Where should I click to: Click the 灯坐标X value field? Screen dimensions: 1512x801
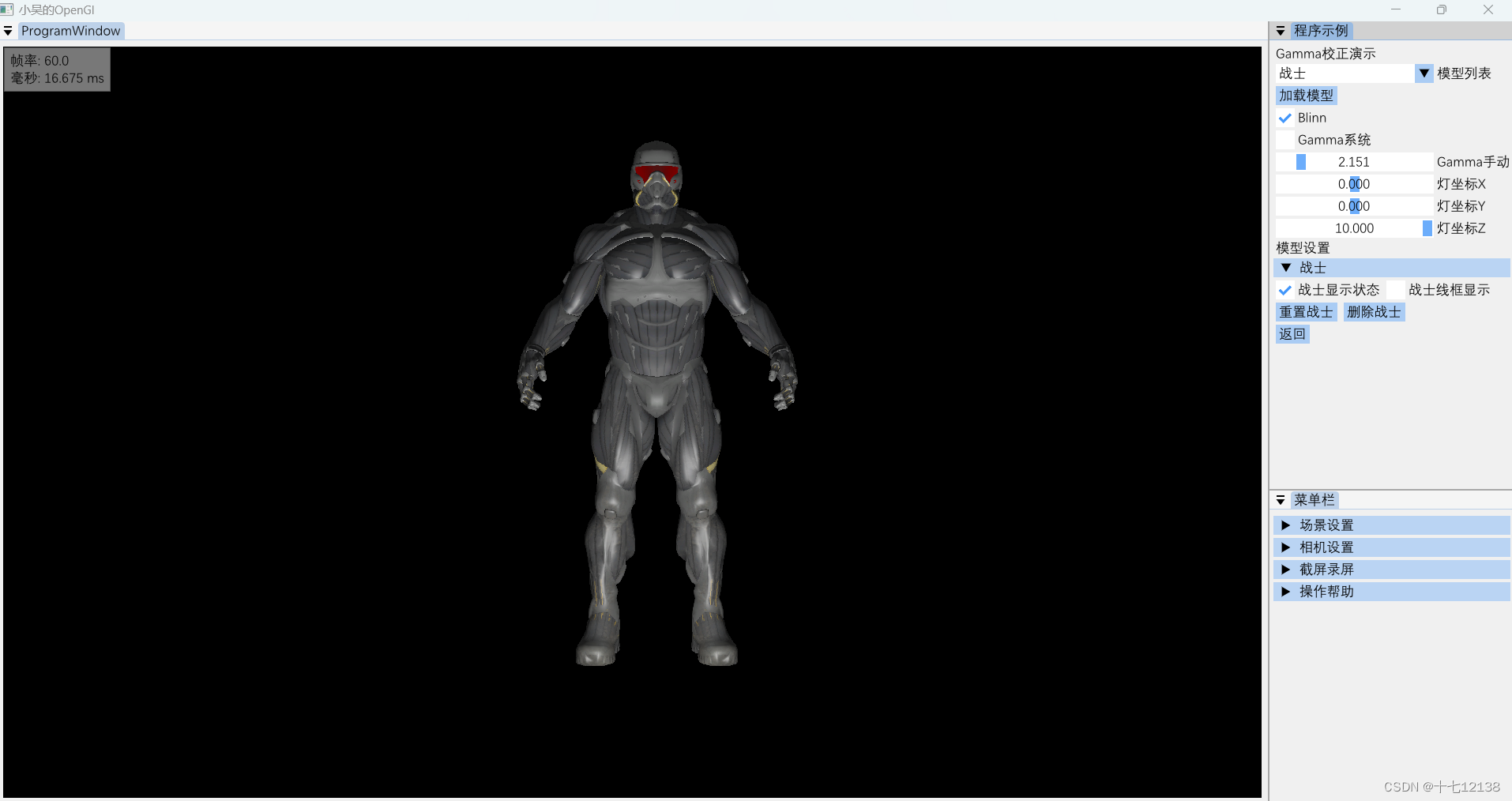click(x=1354, y=183)
